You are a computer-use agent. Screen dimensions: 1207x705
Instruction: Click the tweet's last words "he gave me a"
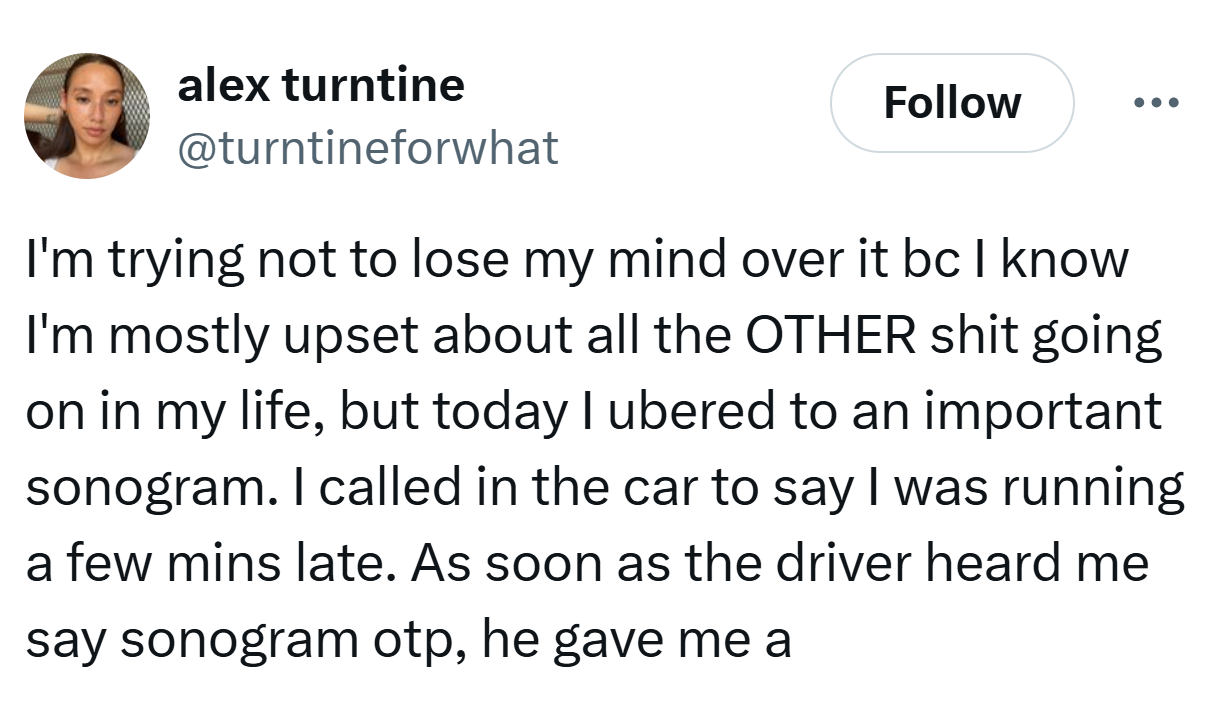636,640
